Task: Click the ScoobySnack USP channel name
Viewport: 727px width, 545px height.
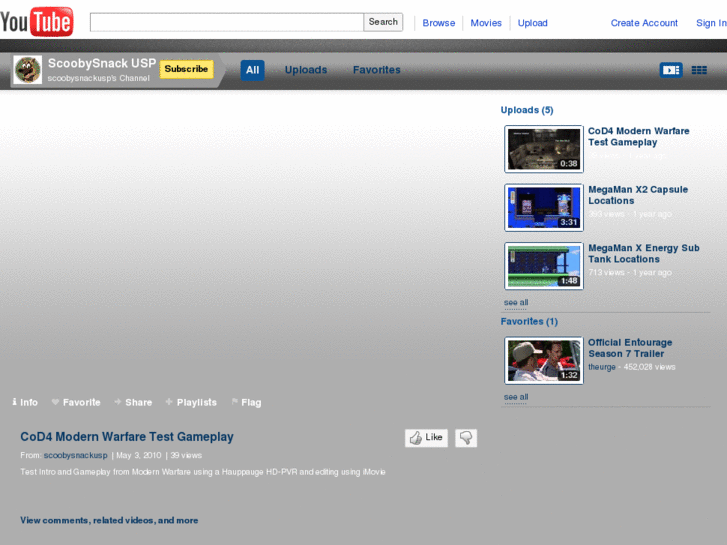Action: tap(102, 63)
